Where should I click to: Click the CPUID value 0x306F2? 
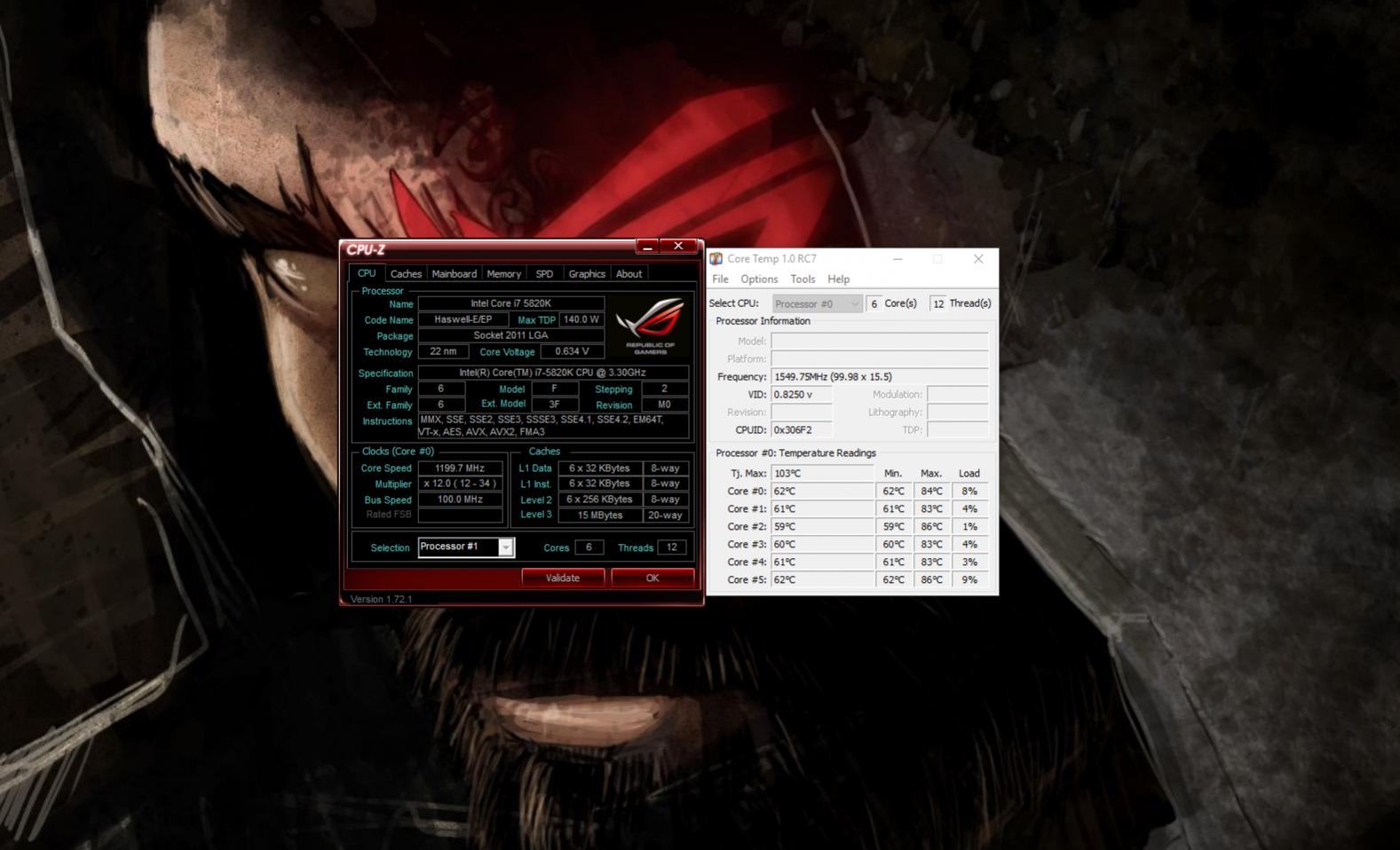(802, 429)
